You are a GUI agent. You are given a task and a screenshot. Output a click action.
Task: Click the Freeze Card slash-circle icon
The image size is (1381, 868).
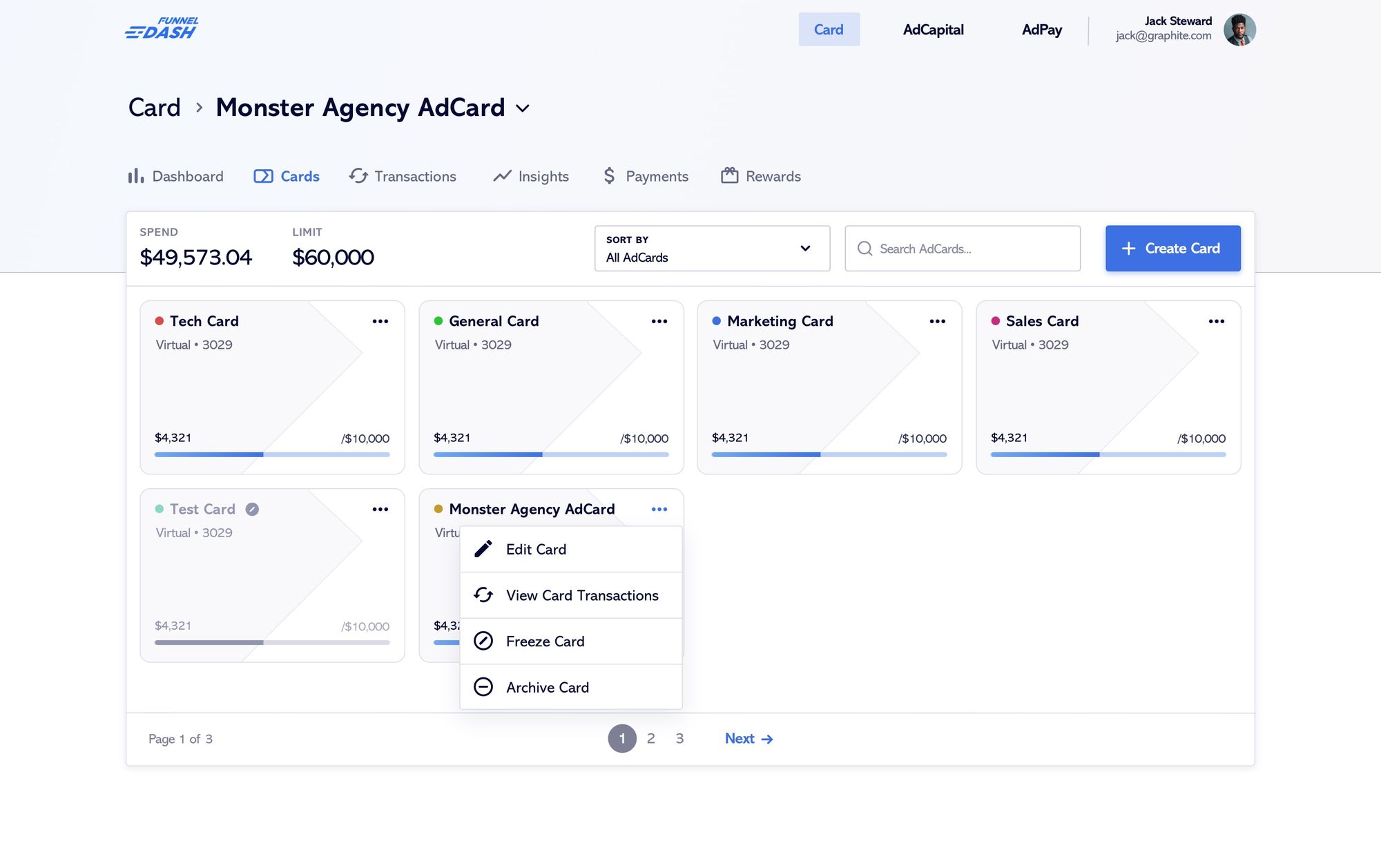[483, 641]
